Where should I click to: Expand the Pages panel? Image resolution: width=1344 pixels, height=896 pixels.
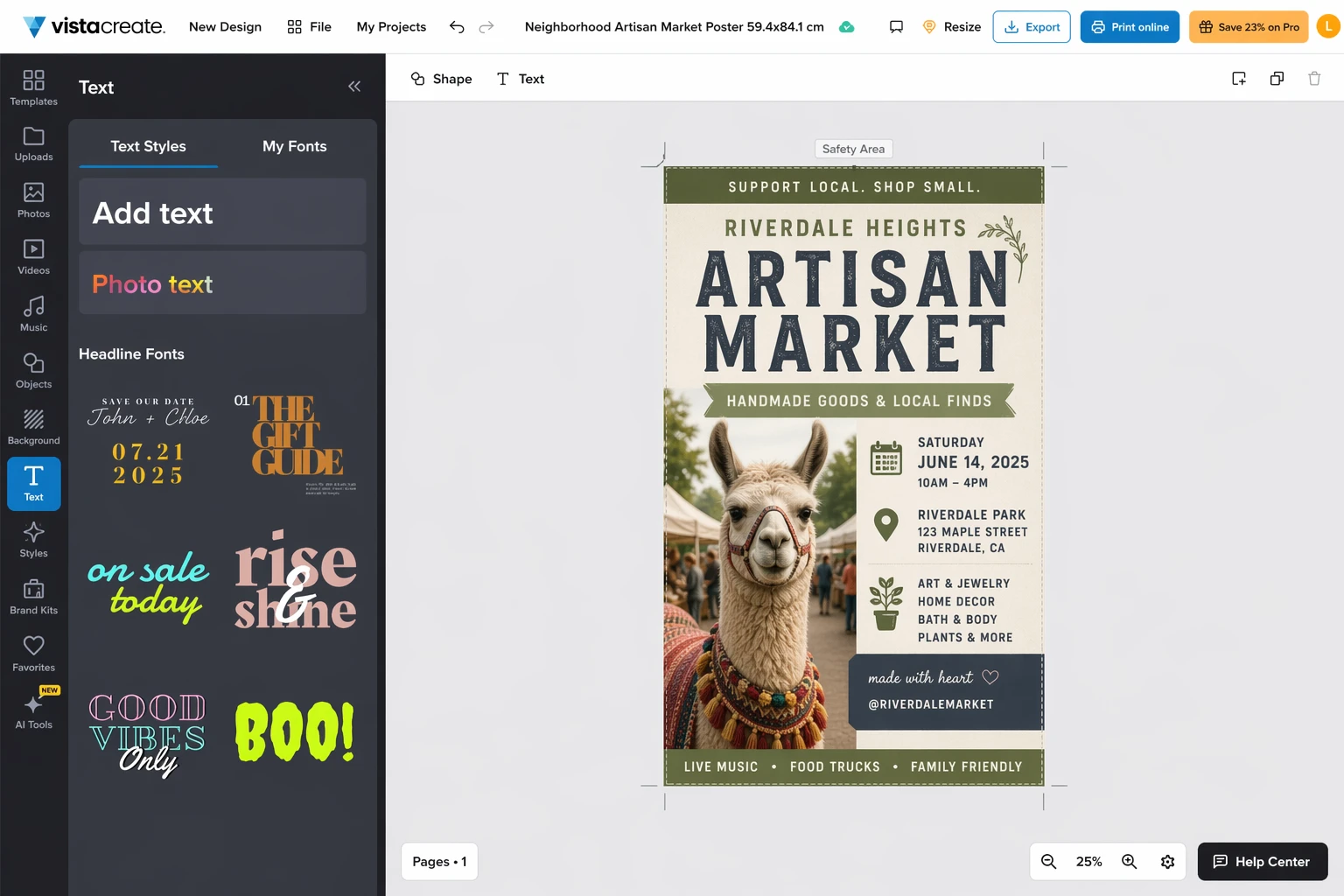tap(439, 862)
